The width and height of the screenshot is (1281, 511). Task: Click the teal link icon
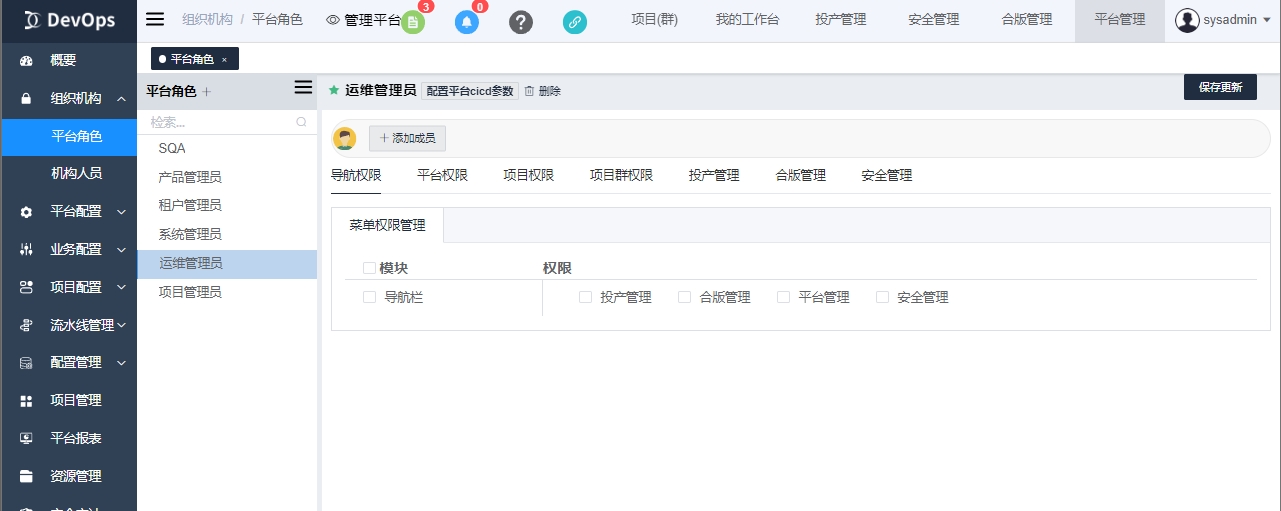click(575, 22)
